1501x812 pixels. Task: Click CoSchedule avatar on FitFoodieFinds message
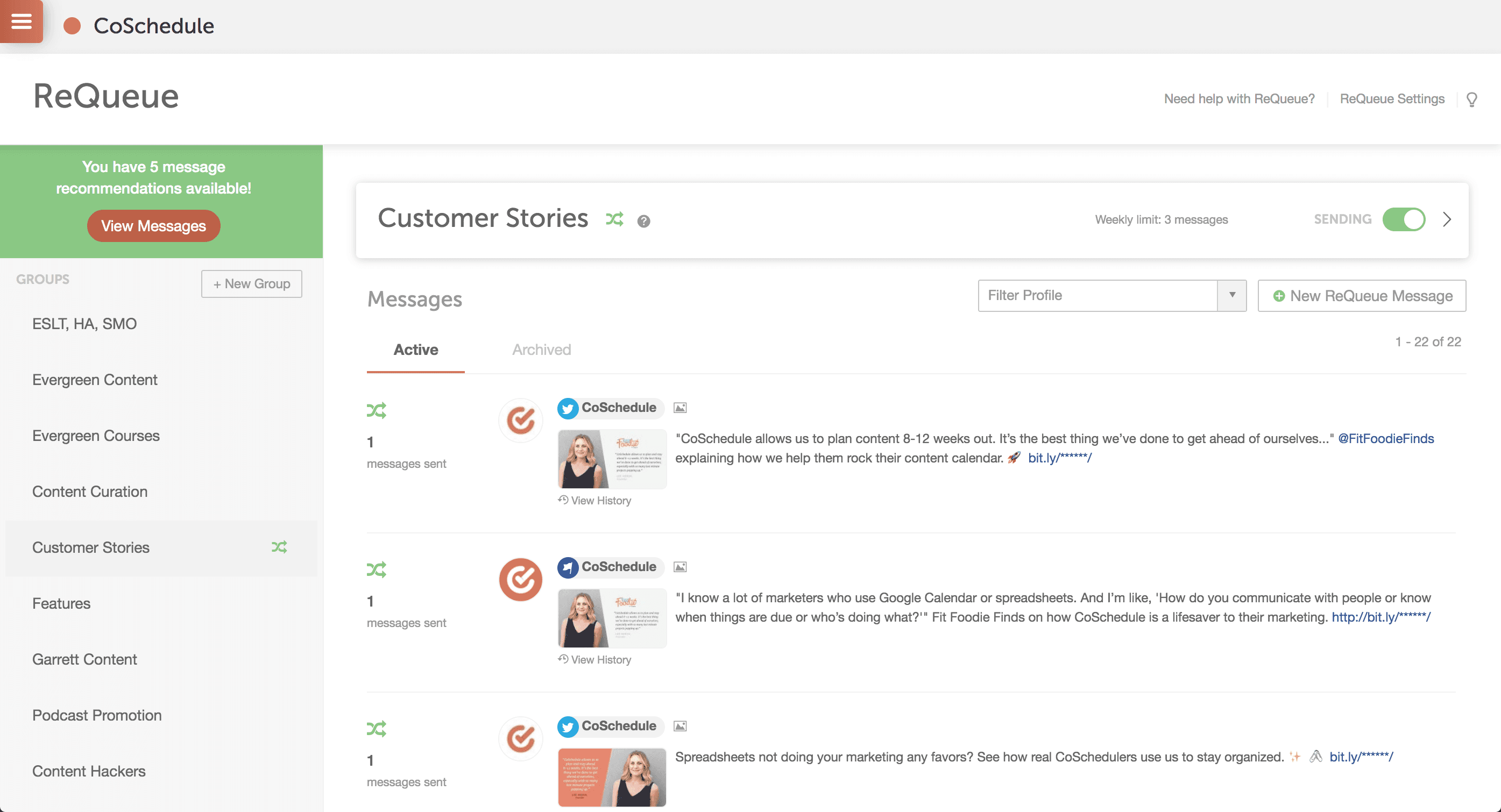click(520, 420)
